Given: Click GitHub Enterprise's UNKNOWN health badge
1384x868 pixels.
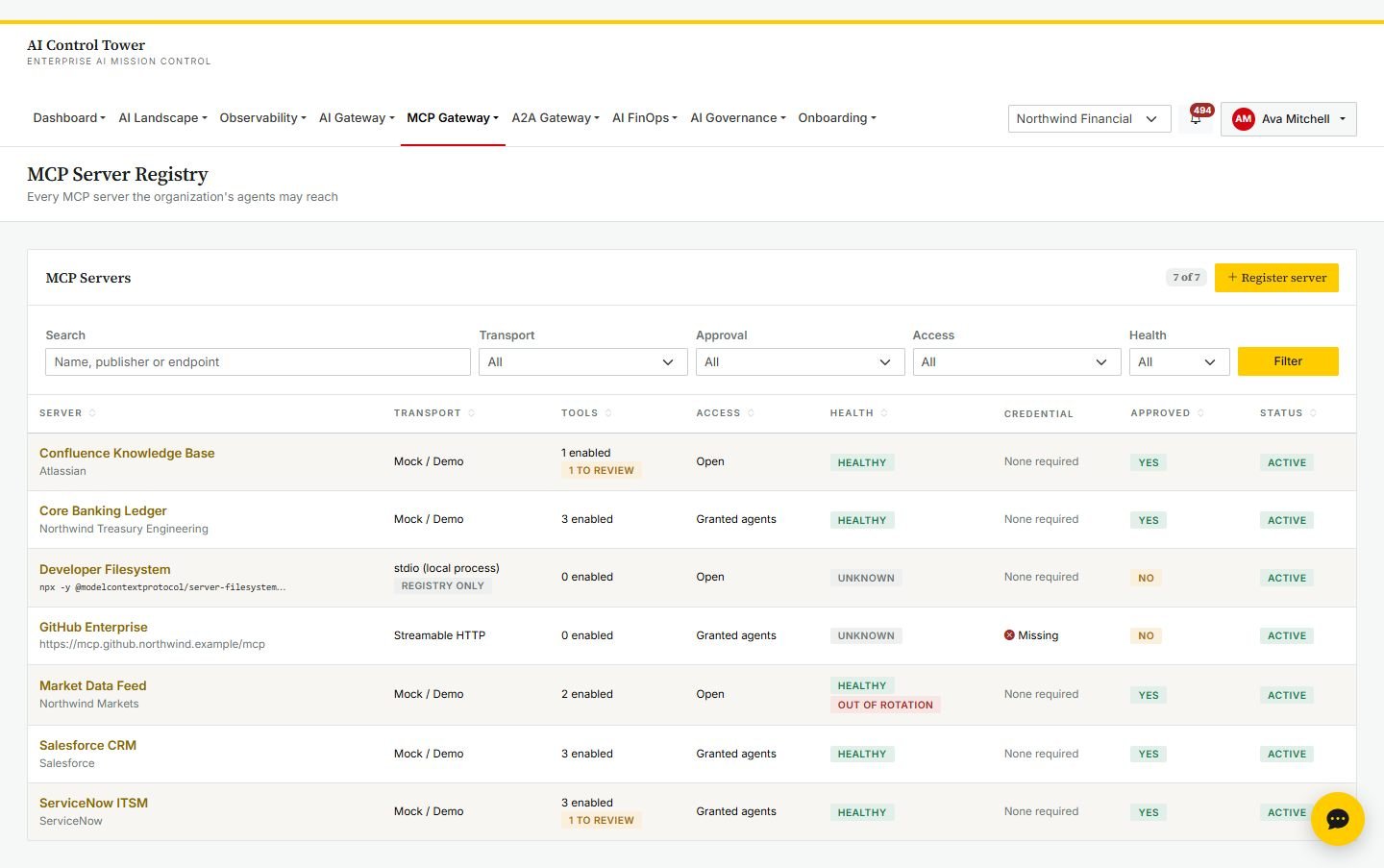Looking at the screenshot, I should point(866,636).
